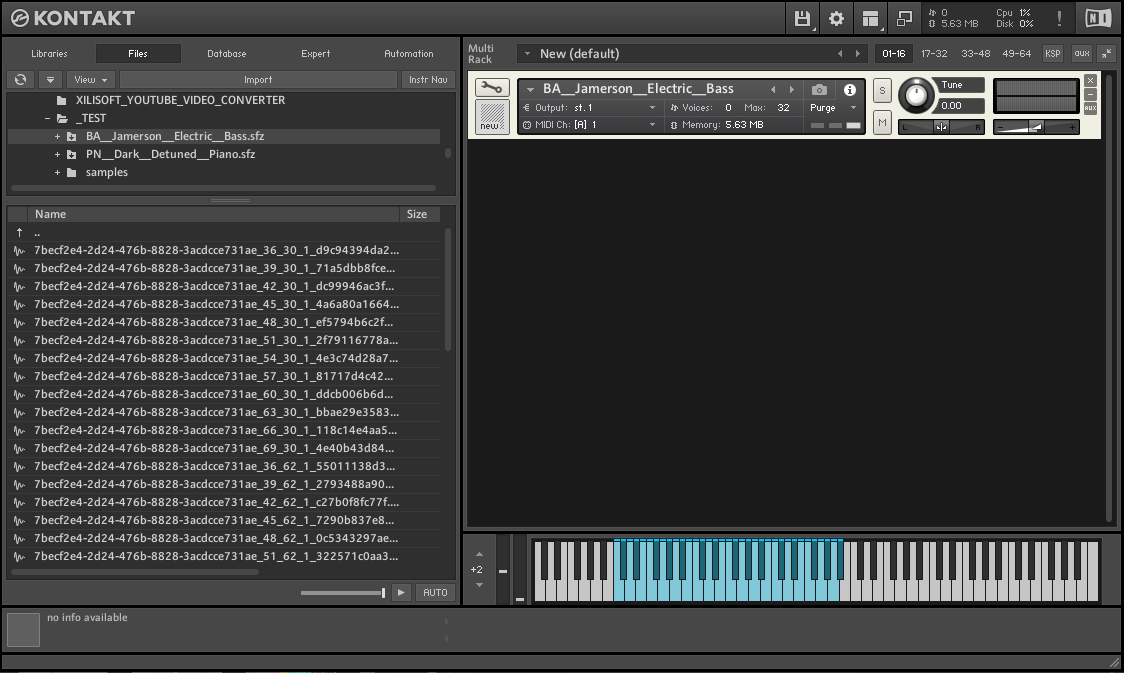The width and height of the screenshot is (1124, 673).
Task: Show instrument info with the i icon
Action: (849, 90)
